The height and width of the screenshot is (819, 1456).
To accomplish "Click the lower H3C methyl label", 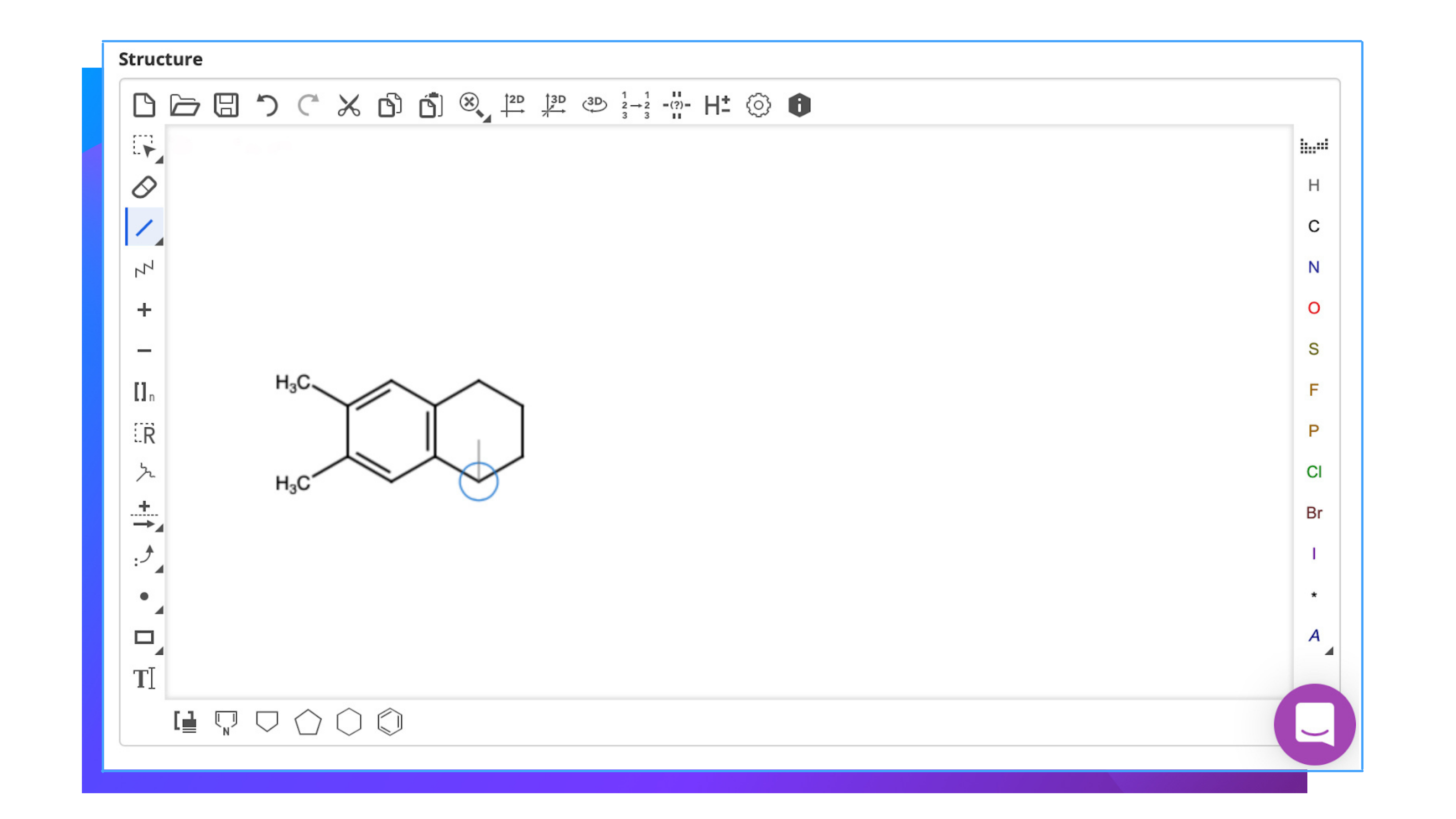I will tap(293, 484).
